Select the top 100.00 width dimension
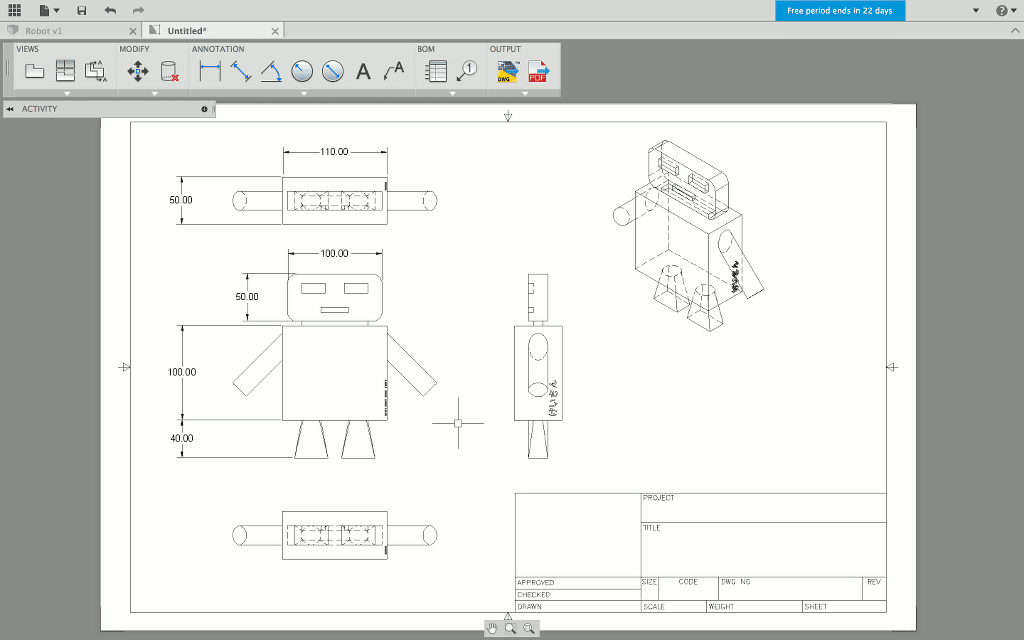The image size is (1024, 640). 334,253
